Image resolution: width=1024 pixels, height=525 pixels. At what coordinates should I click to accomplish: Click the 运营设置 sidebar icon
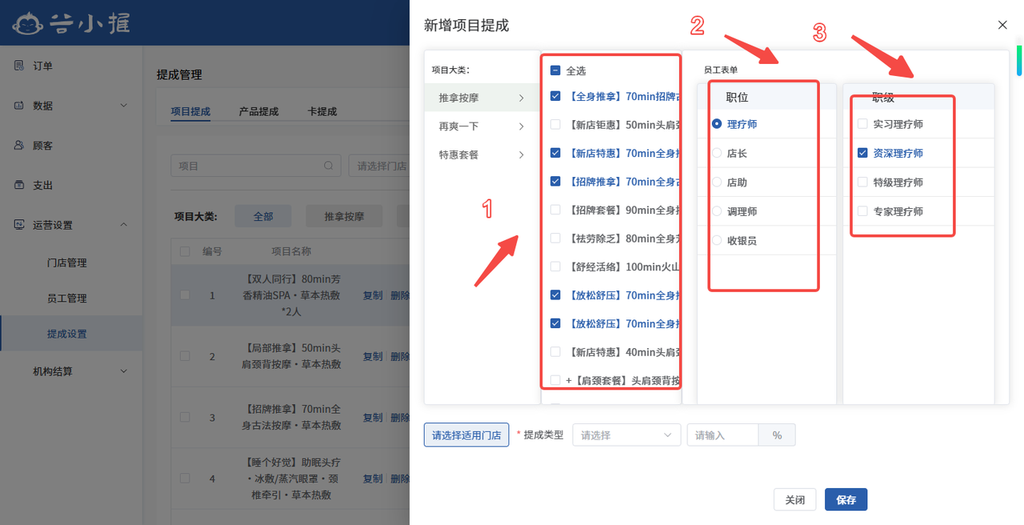point(19,225)
